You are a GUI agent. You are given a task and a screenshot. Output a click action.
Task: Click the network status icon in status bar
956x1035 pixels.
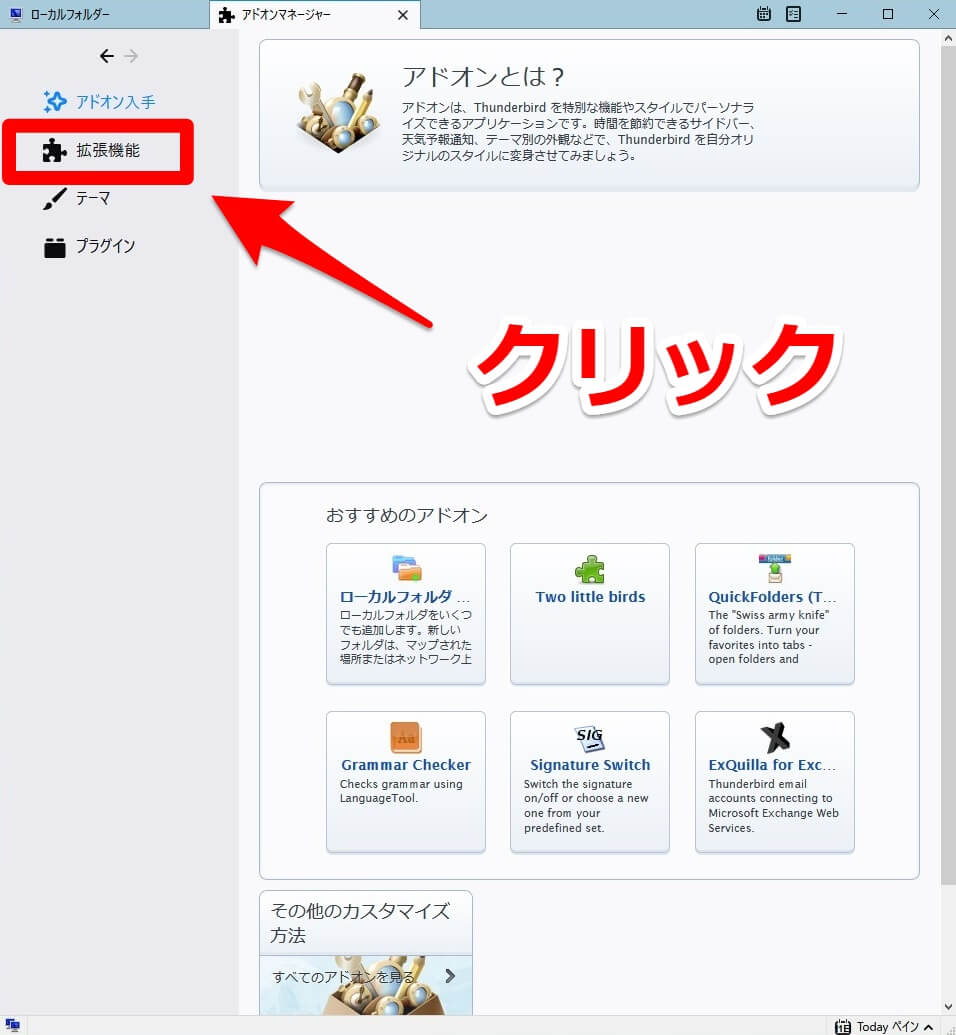pos(13,1025)
